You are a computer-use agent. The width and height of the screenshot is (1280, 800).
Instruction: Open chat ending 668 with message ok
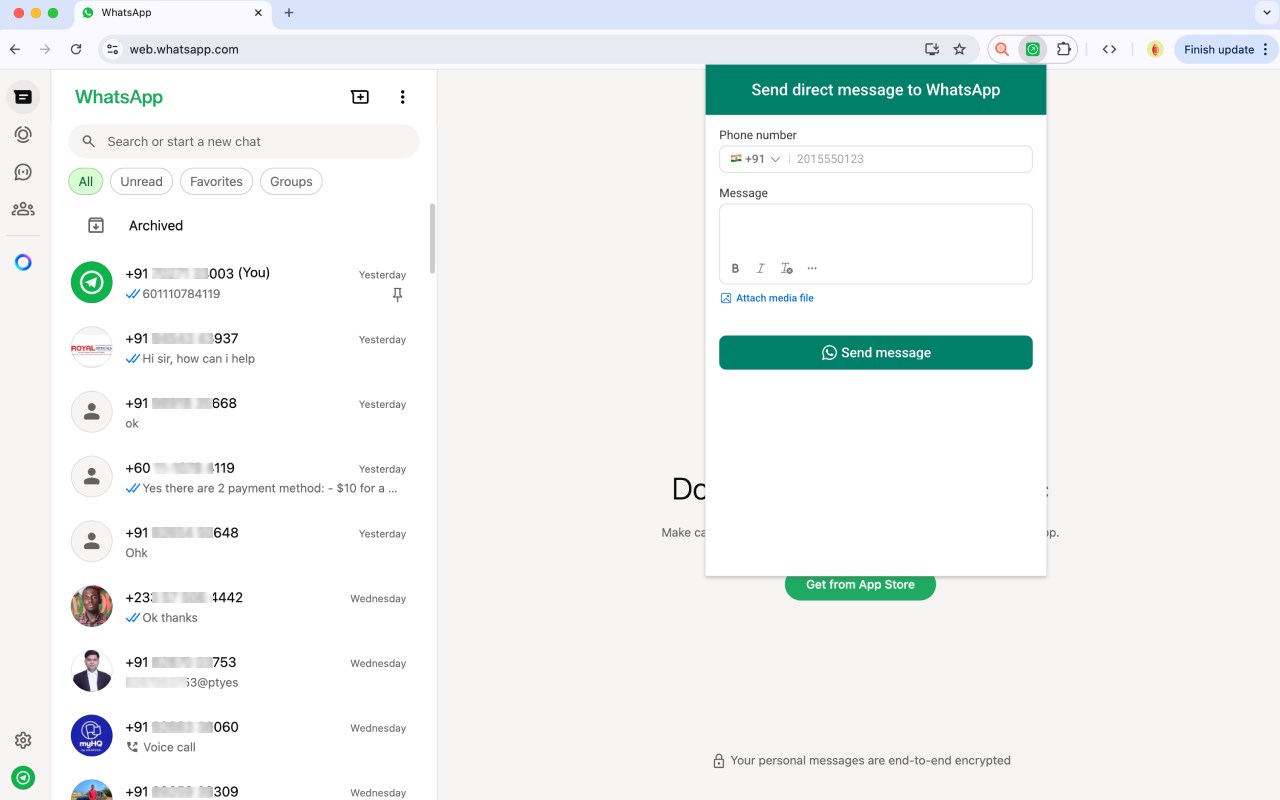[244, 413]
